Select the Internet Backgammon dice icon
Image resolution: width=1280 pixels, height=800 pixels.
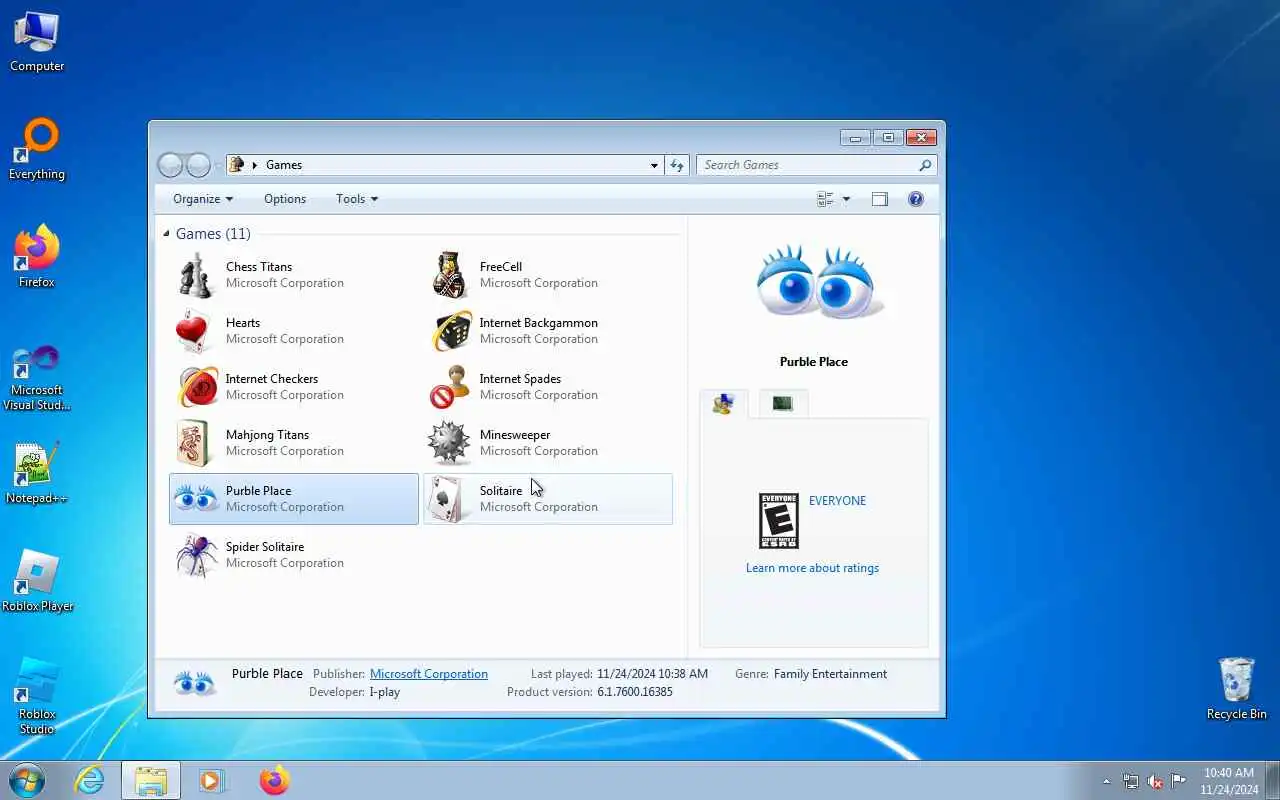[x=450, y=331]
